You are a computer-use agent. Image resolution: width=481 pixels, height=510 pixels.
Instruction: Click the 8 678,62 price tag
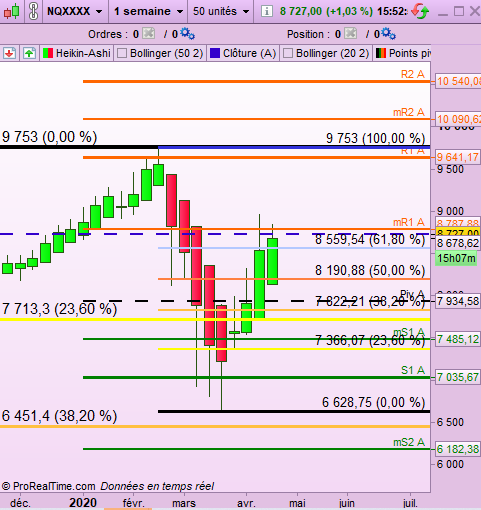[457, 243]
